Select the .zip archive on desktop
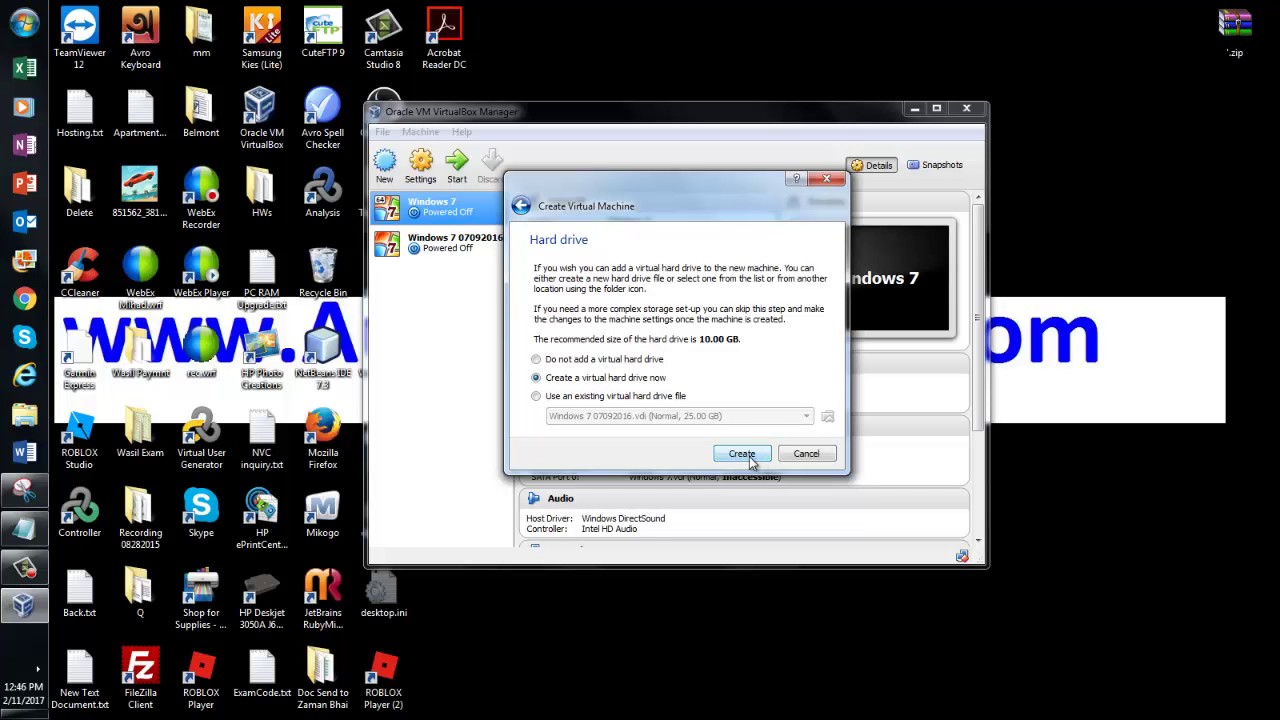1280x720 pixels. pos(1235,33)
